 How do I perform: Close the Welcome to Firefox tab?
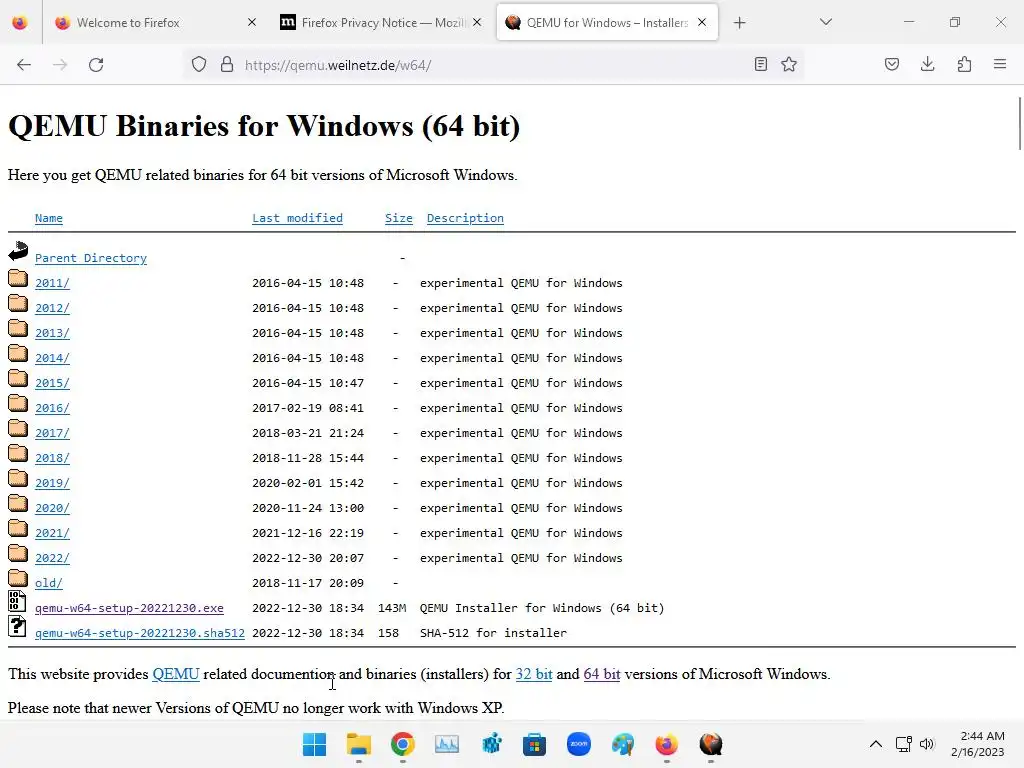tap(252, 22)
